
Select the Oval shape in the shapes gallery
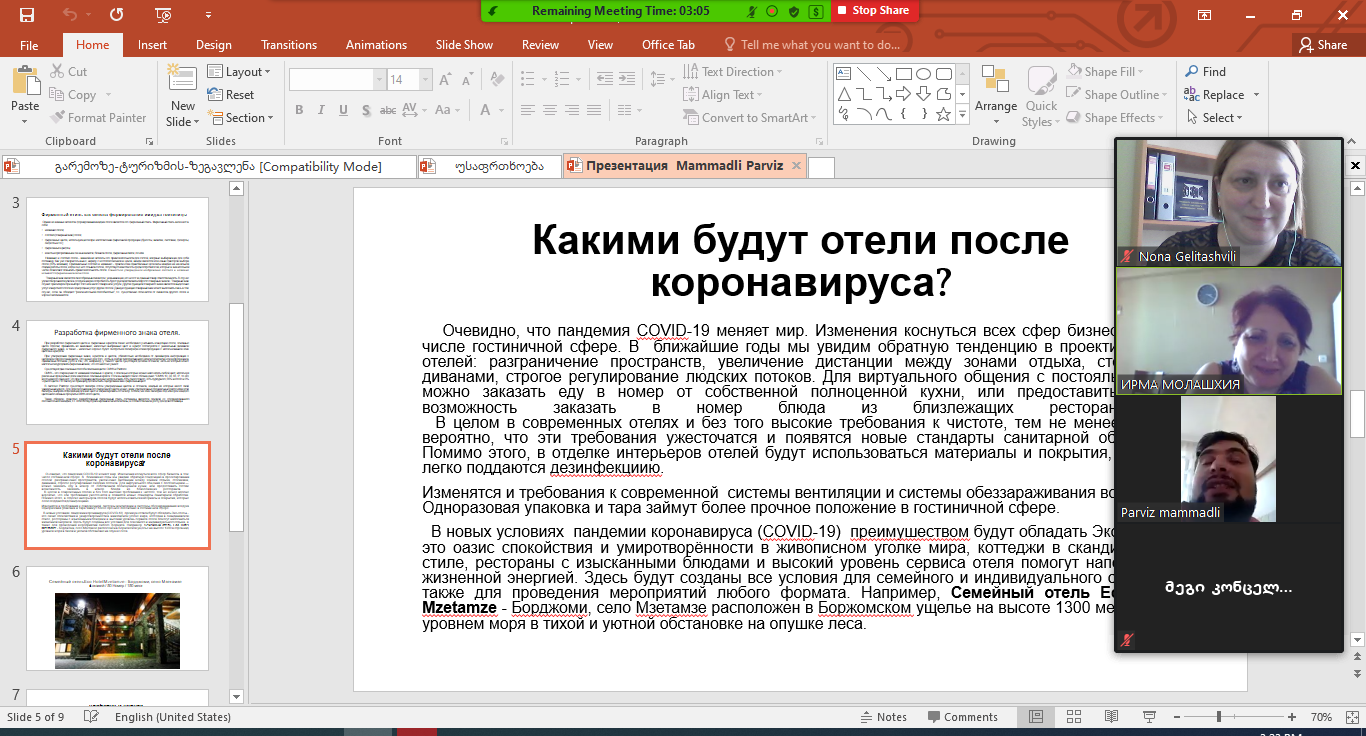coord(924,74)
